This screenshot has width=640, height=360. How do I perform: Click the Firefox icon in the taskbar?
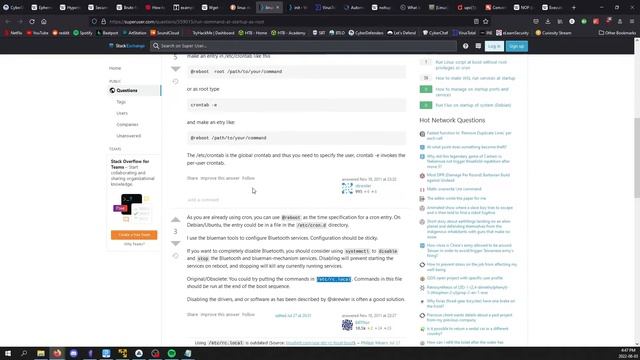(57, 353)
